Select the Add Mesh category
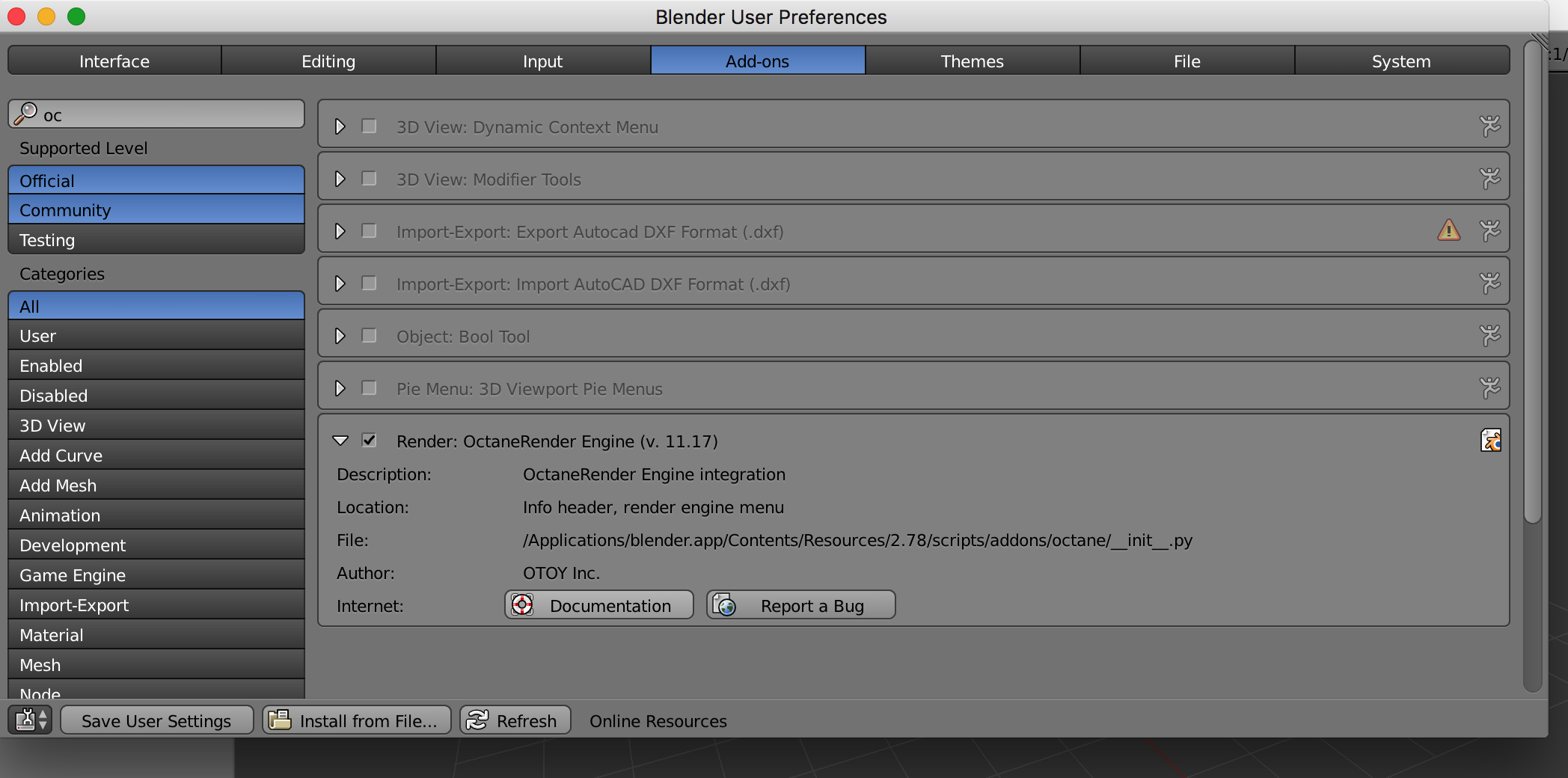Image resolution: width=1568 pixels, height=778 pixels. (x=156, y=486)
